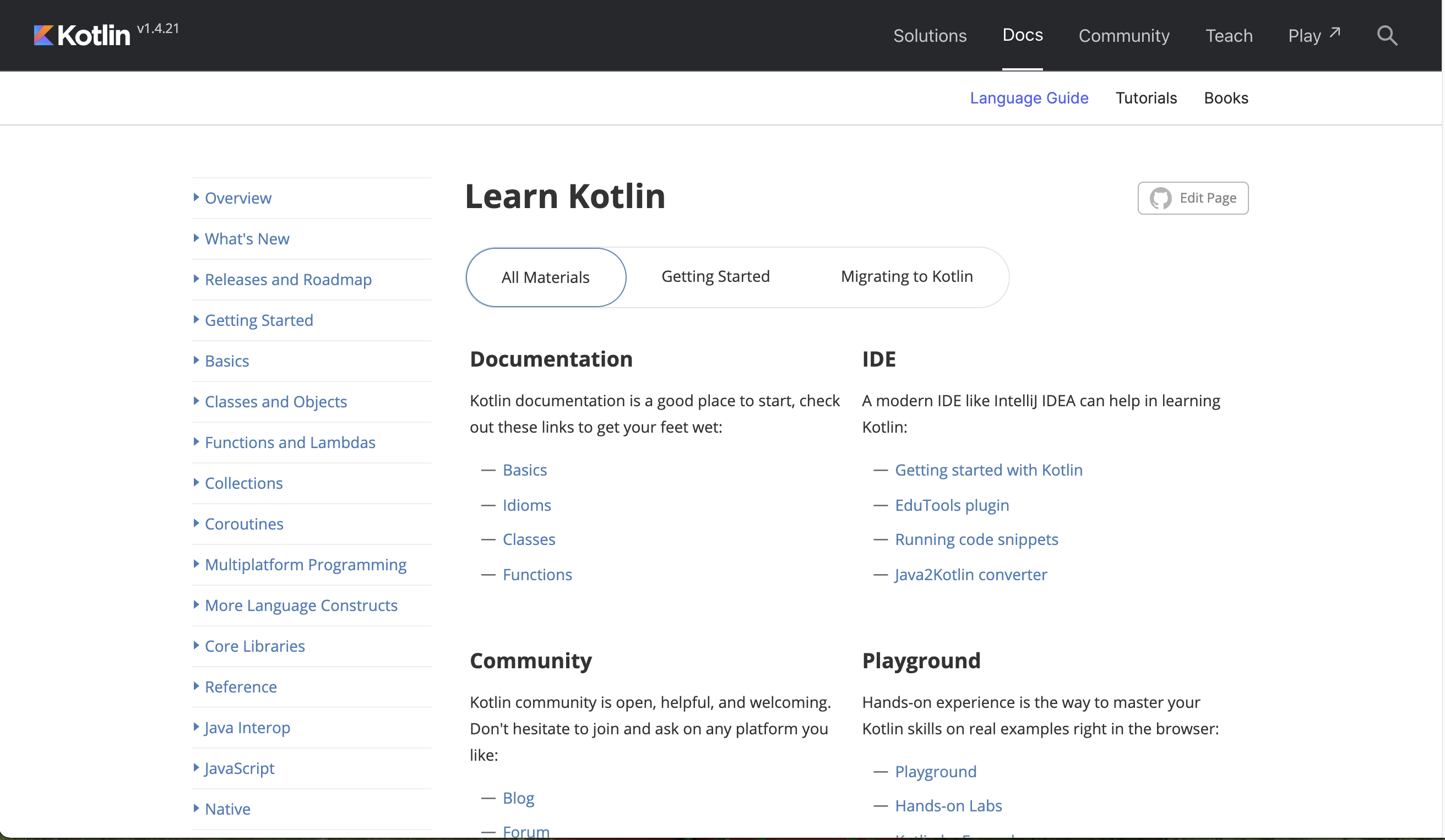
Task: Select the Getting Started filter pill
Action: (x=715, y=276)
